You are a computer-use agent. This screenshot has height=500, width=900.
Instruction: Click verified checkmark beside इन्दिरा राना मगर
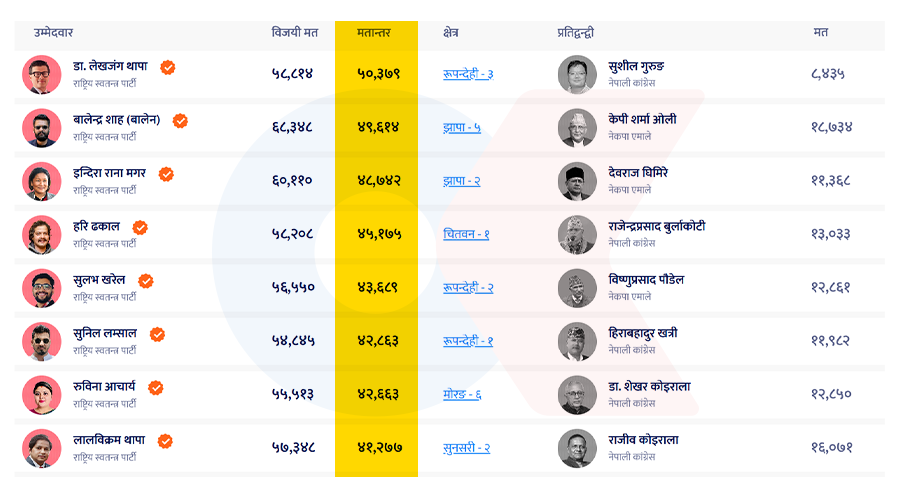[x=166, y=174]
